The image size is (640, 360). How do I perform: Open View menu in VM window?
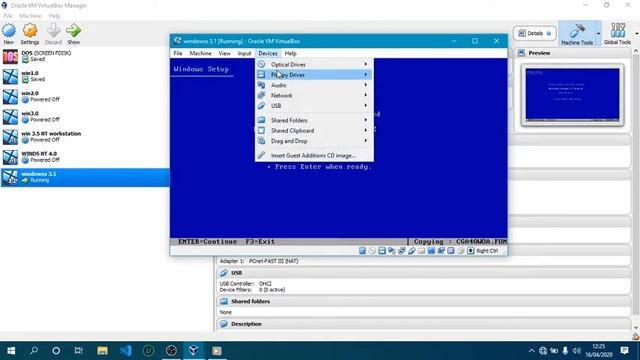click(224, 53)
